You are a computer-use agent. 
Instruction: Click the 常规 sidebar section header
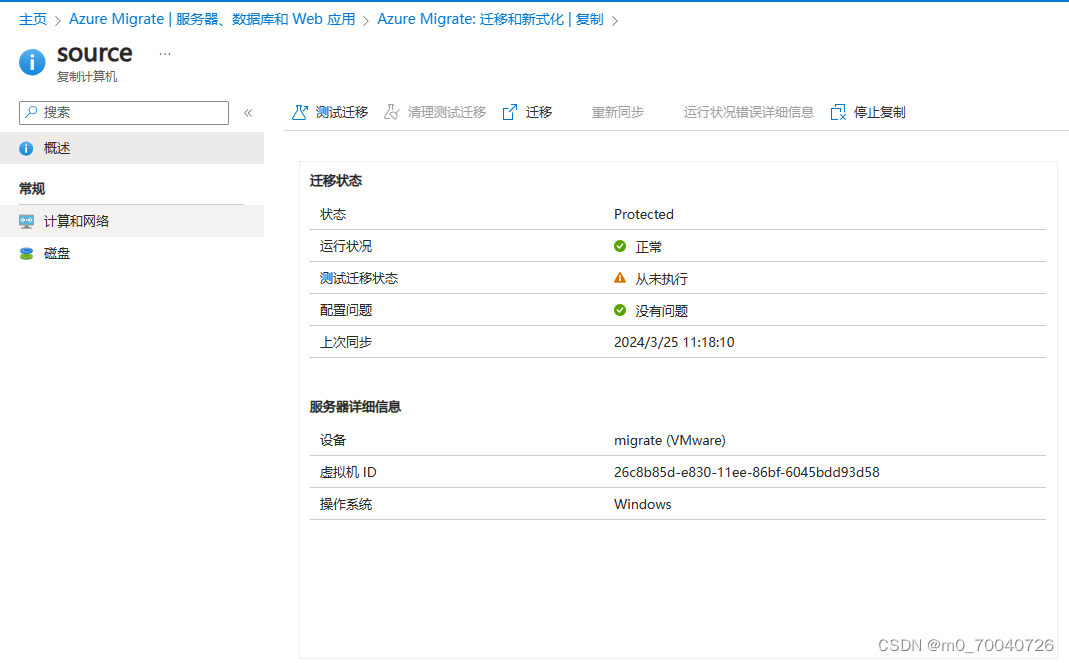click(x=32, y=189)
